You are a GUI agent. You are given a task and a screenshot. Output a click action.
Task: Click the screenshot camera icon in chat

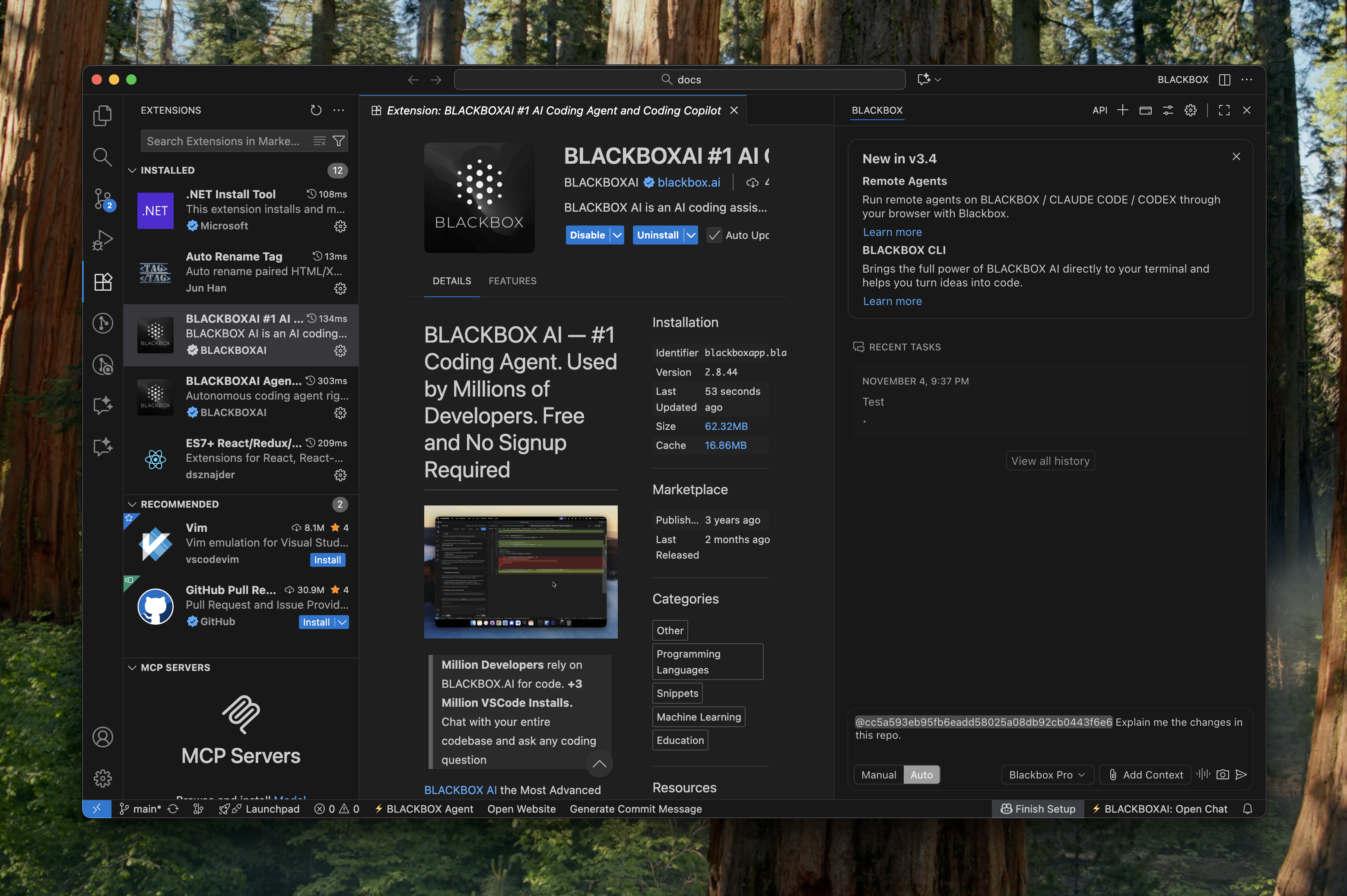1223,775
